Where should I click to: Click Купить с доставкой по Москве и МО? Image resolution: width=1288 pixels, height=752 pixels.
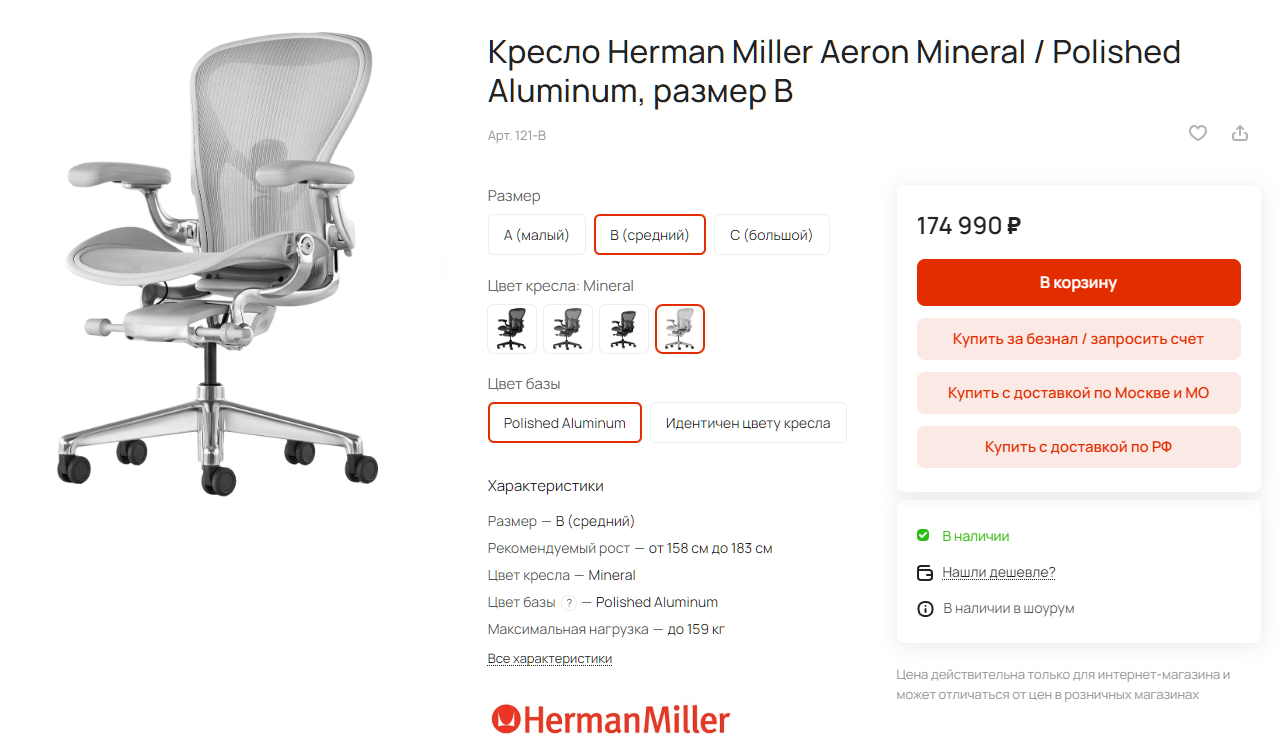pos(1079,393)
